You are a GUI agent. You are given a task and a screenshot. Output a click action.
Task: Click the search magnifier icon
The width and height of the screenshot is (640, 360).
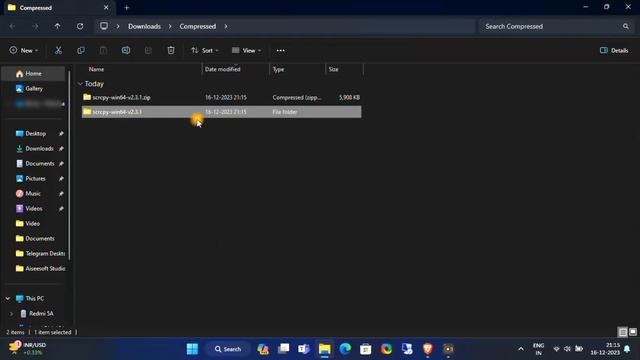[626, 26]
